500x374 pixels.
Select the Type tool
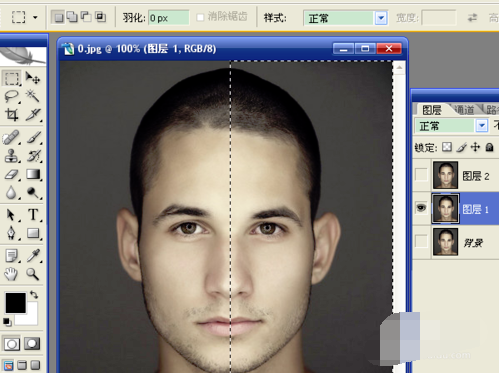[33, 215]
